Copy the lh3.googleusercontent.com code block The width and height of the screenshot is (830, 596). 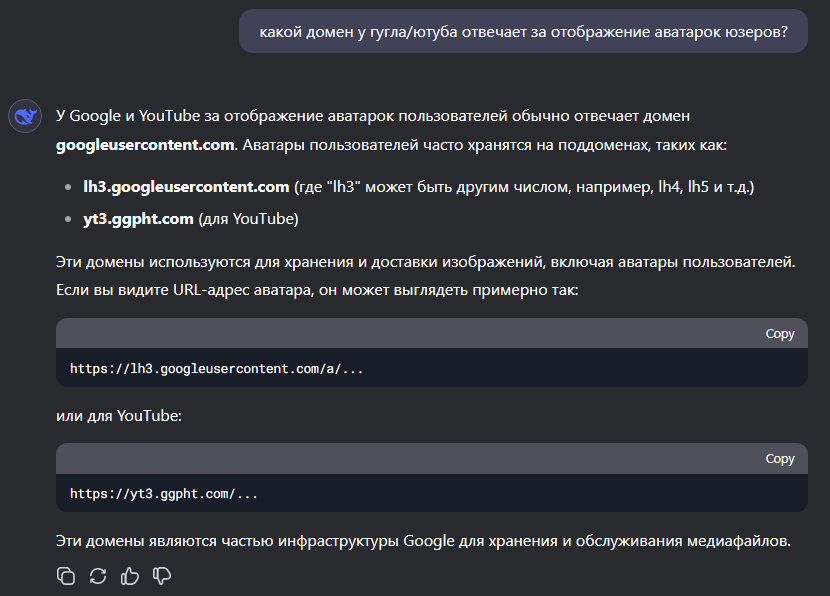[x=780, y=333]
